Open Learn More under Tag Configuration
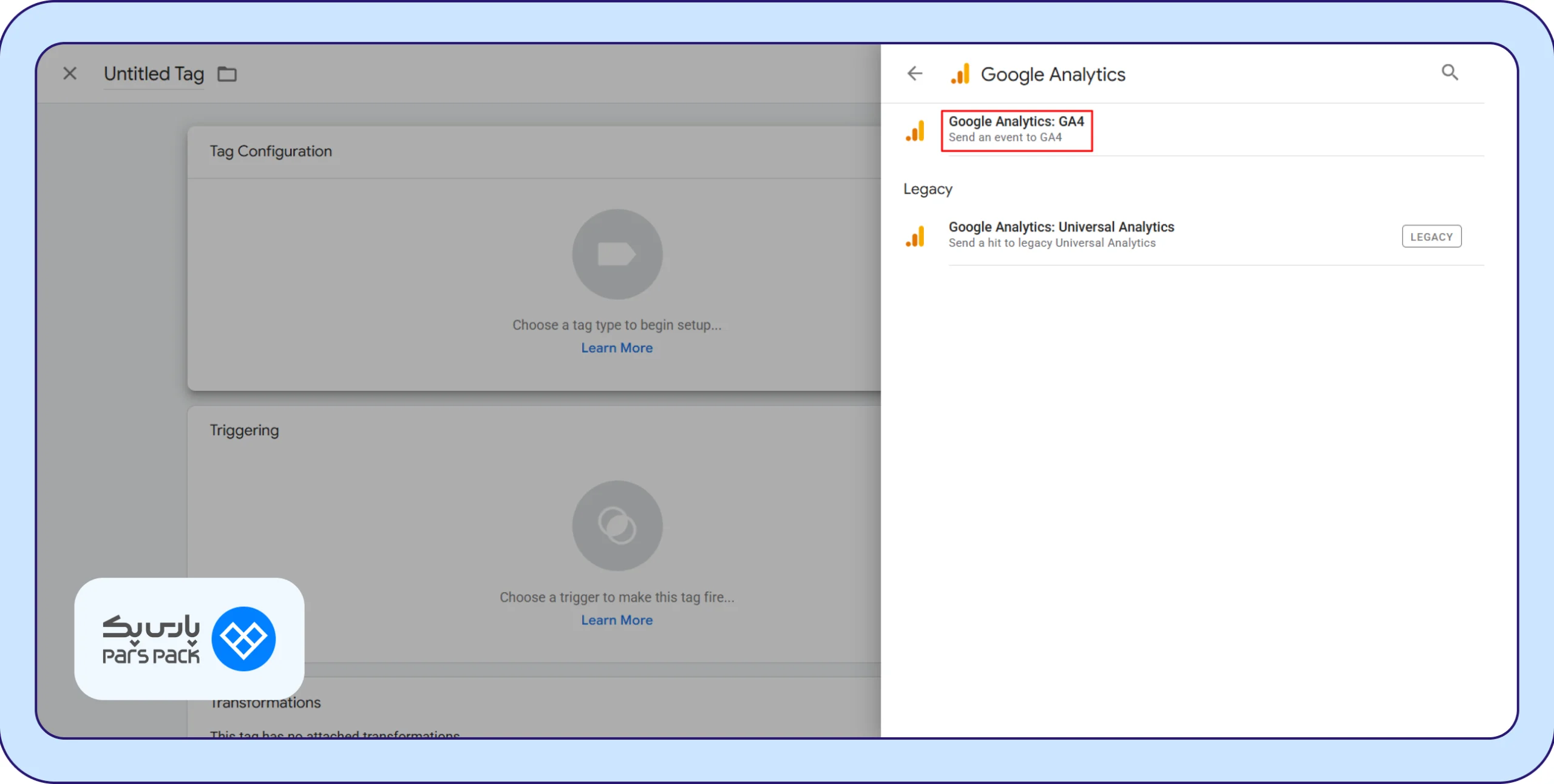 617,348
